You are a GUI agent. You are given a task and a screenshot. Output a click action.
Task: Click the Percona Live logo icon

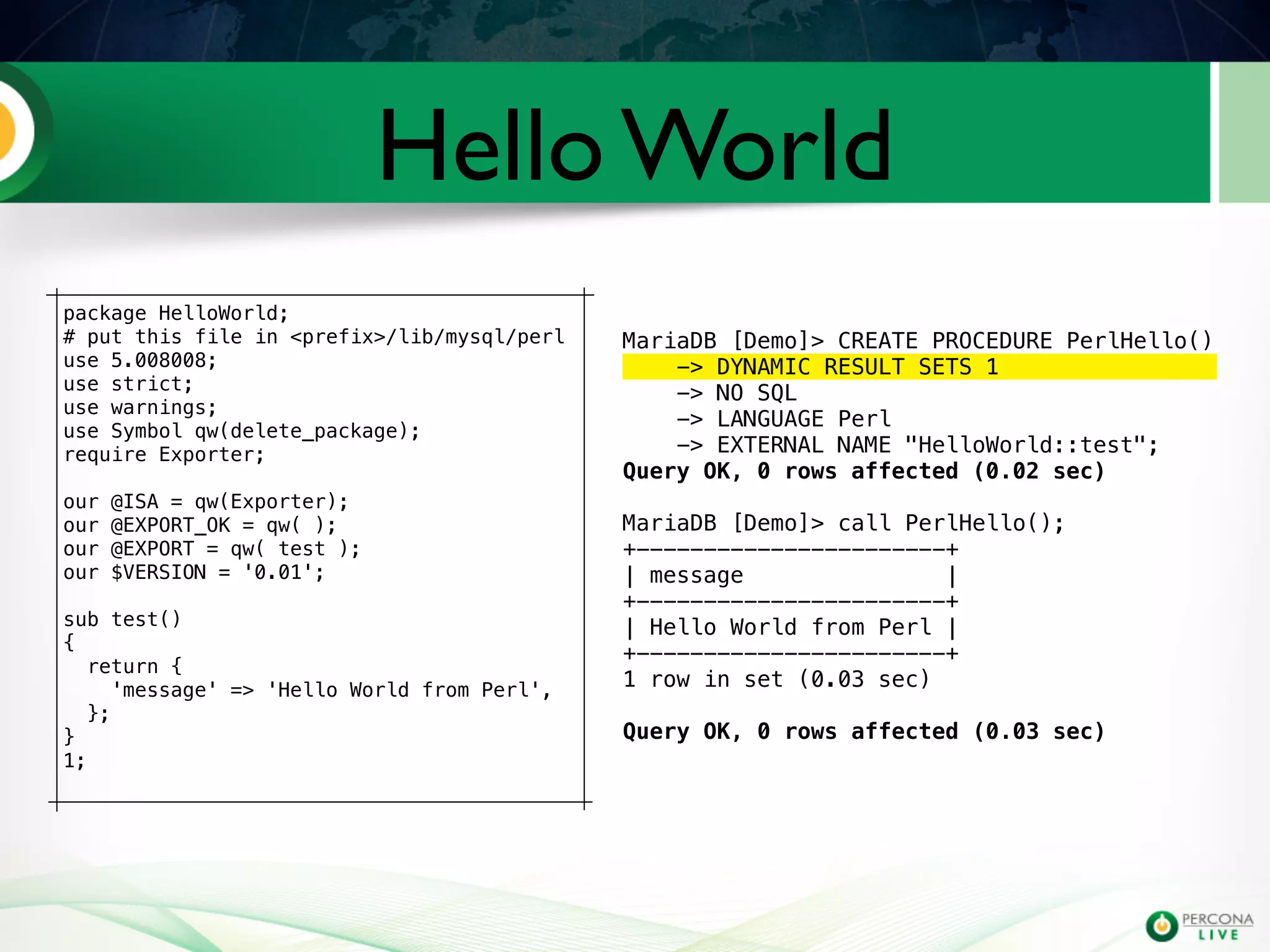[x=1161, y=927]
